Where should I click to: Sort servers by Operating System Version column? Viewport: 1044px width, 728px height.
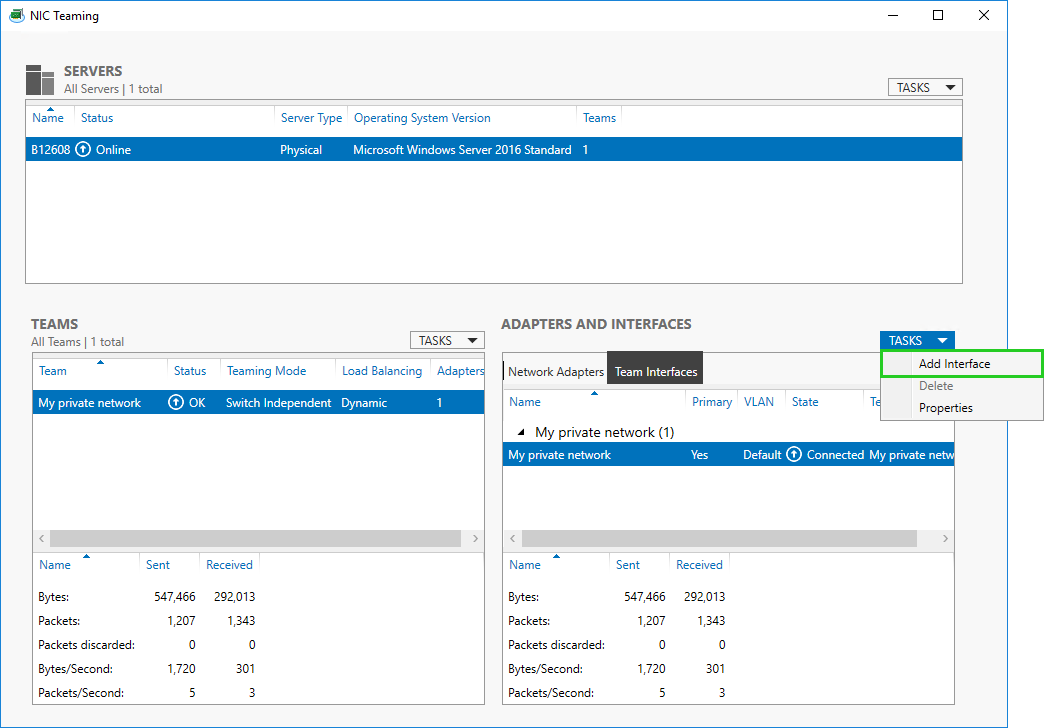(422, 118)
